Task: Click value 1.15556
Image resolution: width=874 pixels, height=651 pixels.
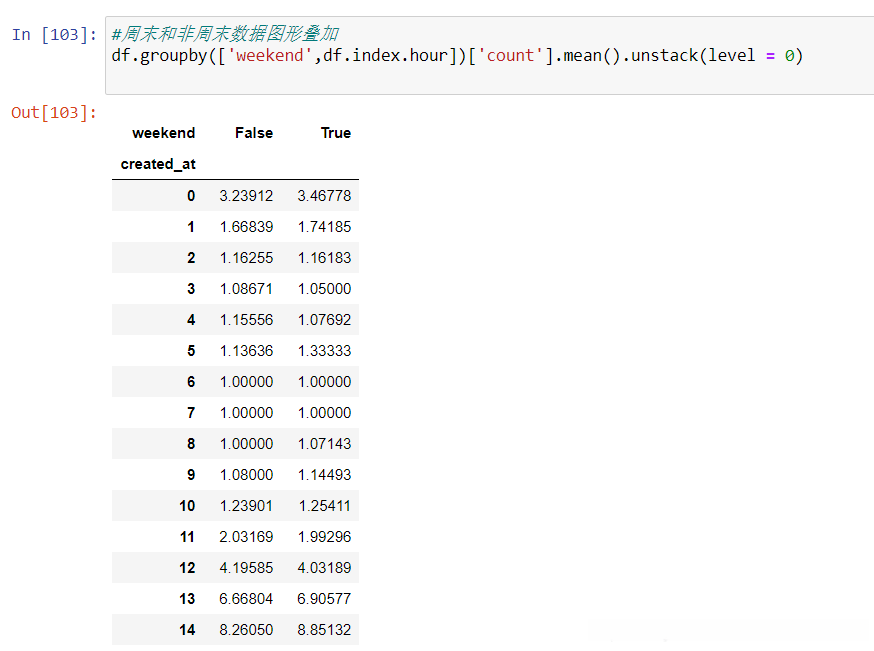Action: tap(246, 320)
